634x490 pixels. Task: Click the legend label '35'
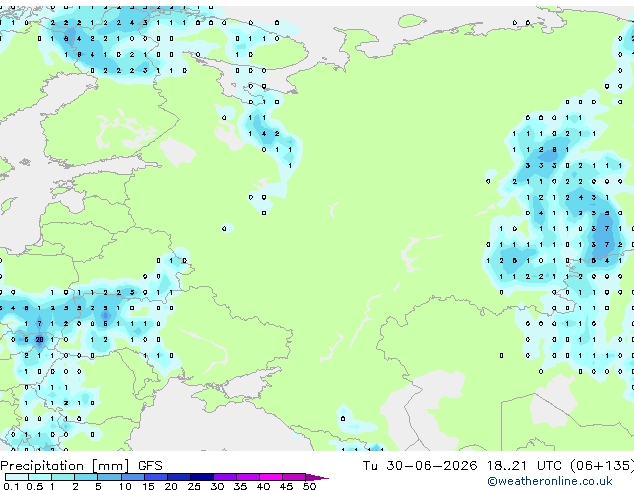click(x=240, y=486)
